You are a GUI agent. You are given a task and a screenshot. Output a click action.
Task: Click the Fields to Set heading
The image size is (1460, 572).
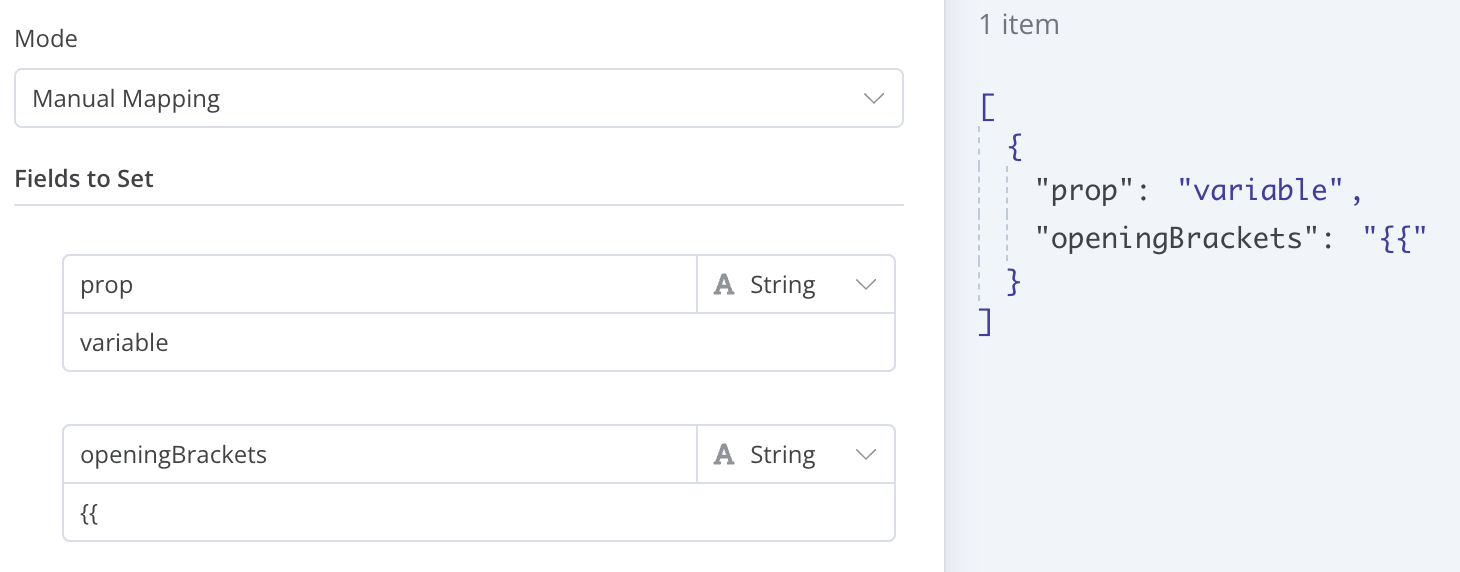[x=84, y=179]
